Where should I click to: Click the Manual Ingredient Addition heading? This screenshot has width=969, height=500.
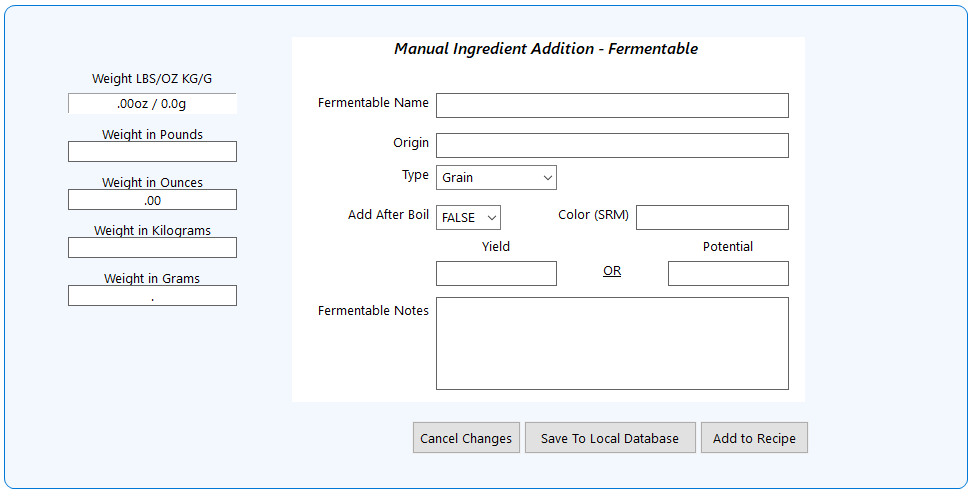click(546, 49)
